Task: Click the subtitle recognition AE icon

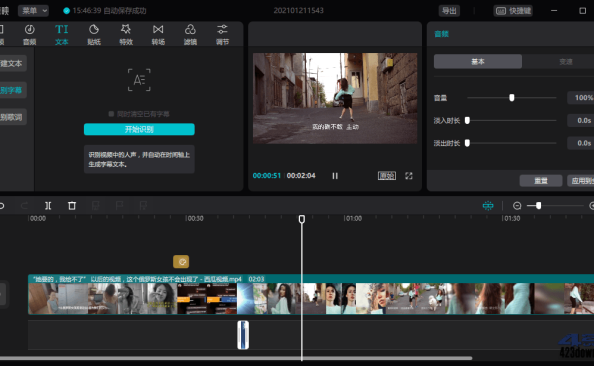Action: 139,80
